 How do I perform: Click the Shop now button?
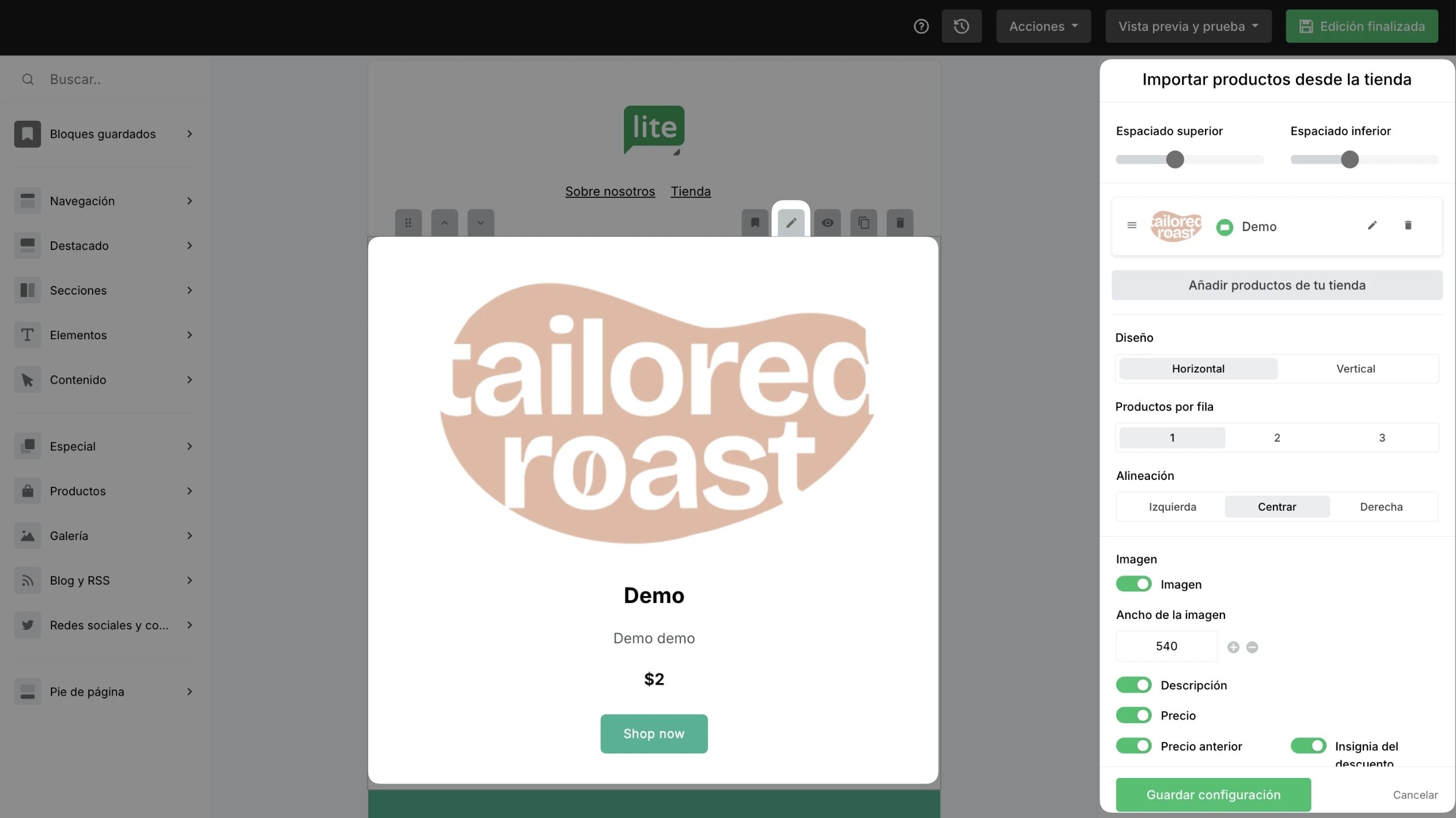pos(654,733)
